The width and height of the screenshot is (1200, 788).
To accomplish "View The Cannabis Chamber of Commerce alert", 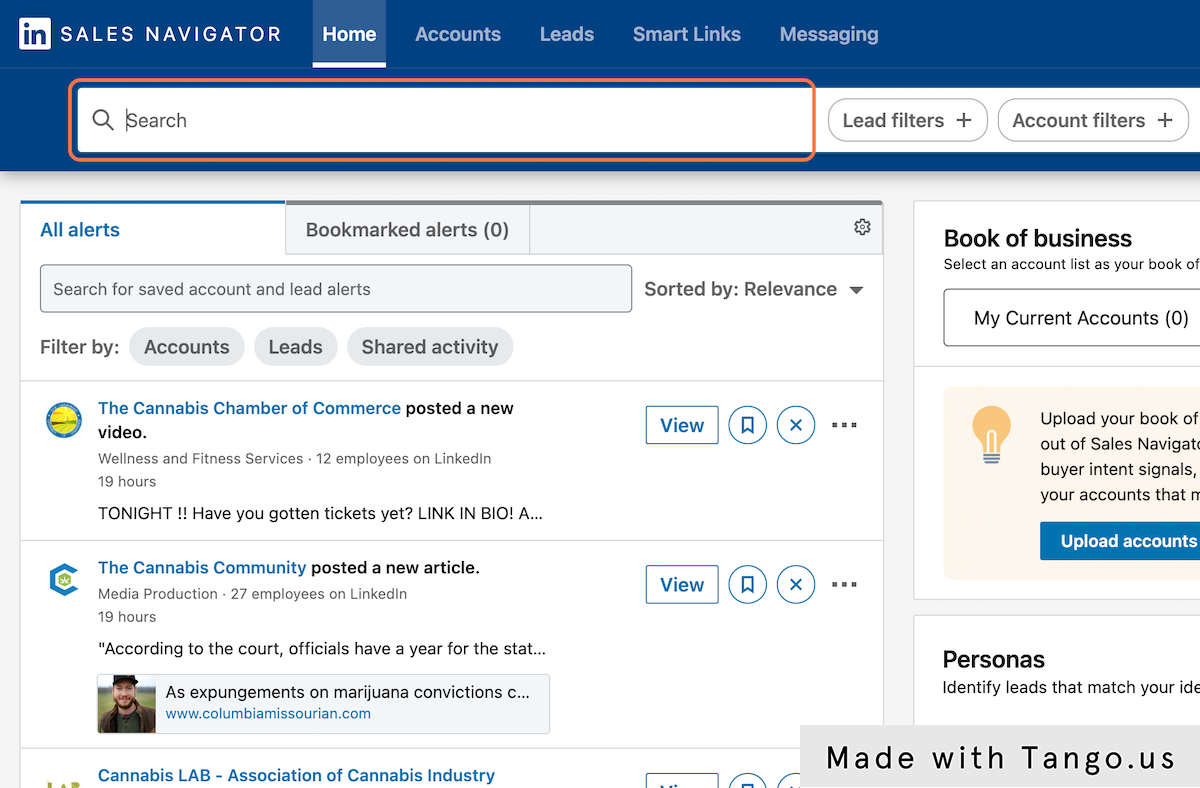I will click(x=682, y=425).
